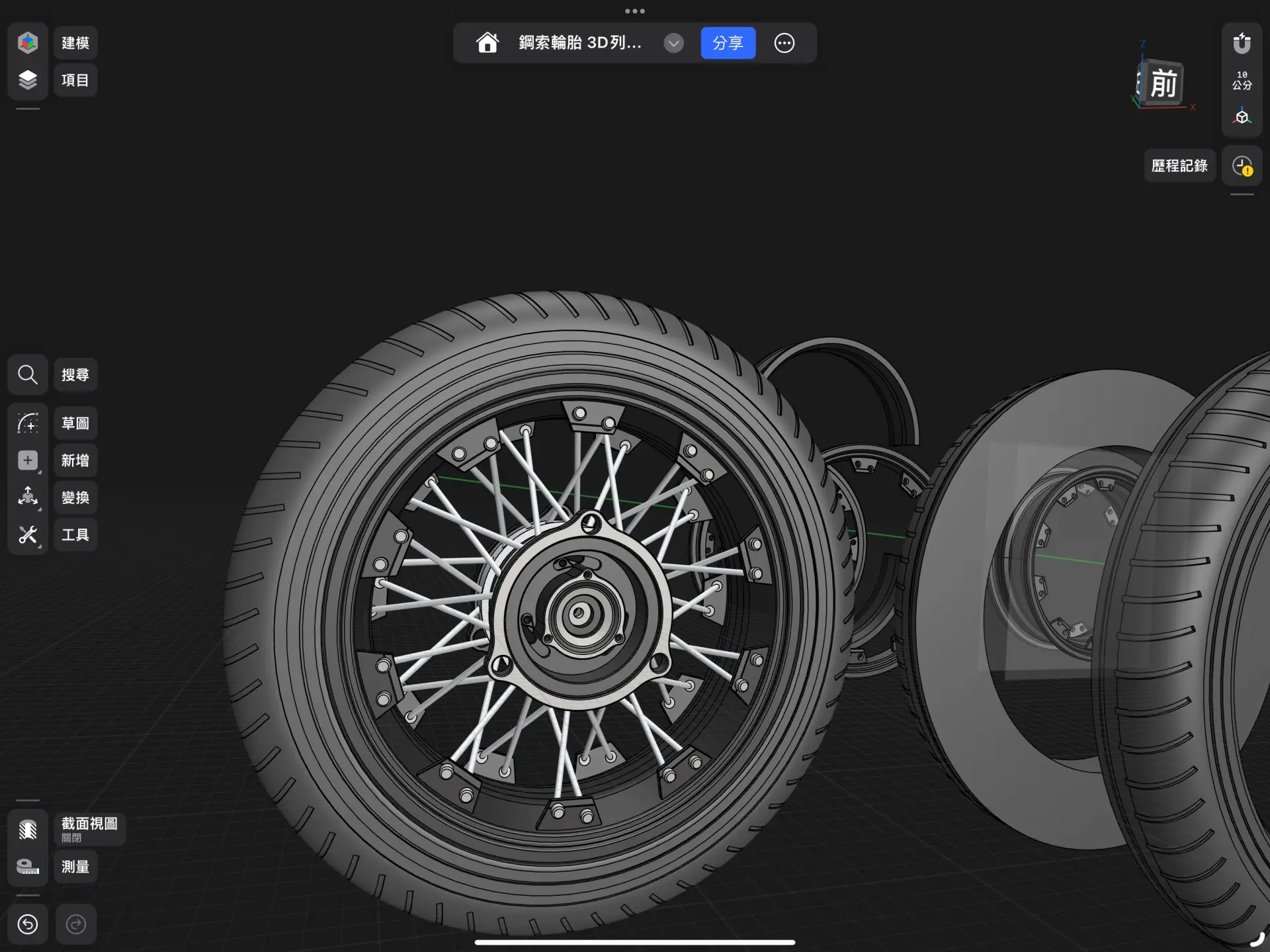The width and height of the screenshot is (1270, 952).
Task: Click the Front face of view cube
Action: [x=1164, y=84]
